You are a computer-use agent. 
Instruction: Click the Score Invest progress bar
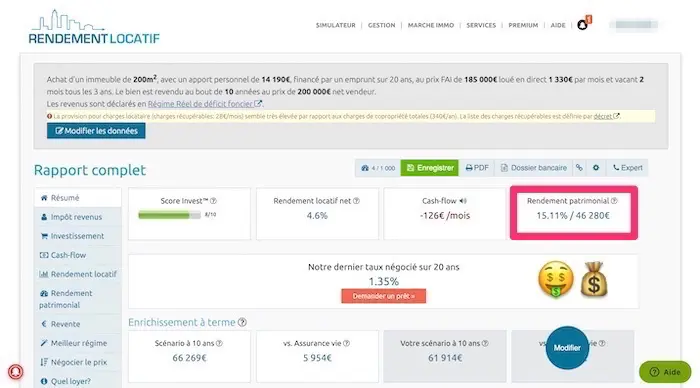169,215
